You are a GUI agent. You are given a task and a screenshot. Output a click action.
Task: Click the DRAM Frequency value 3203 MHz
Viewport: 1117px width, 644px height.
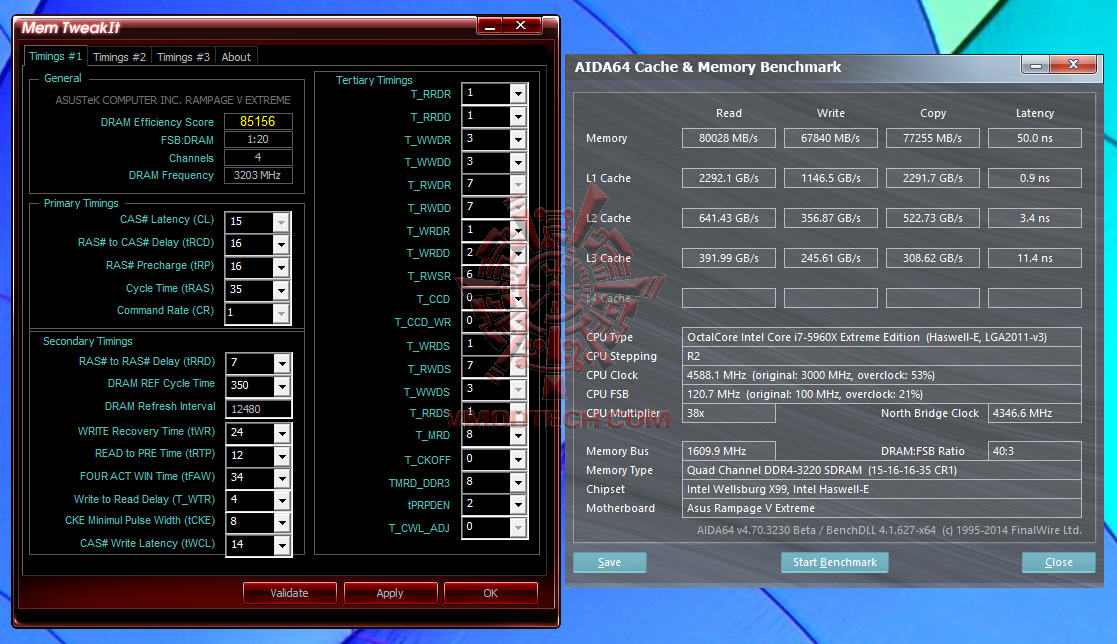[x=258, y=175]
